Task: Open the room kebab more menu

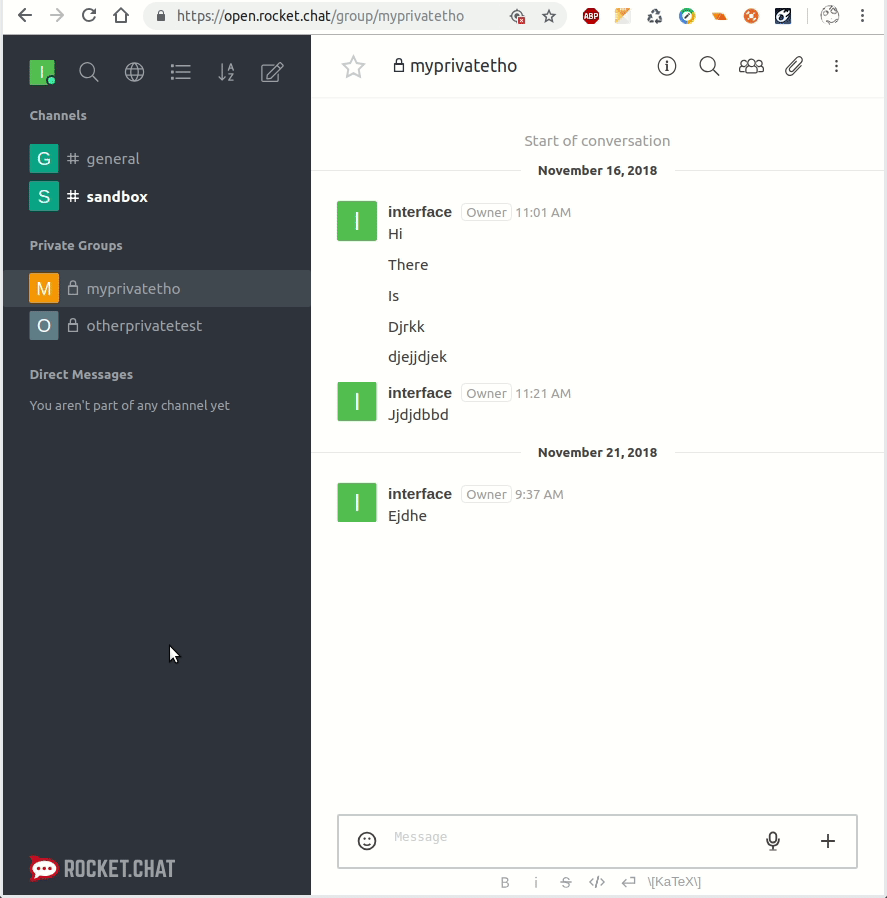Action: point(836,66)
